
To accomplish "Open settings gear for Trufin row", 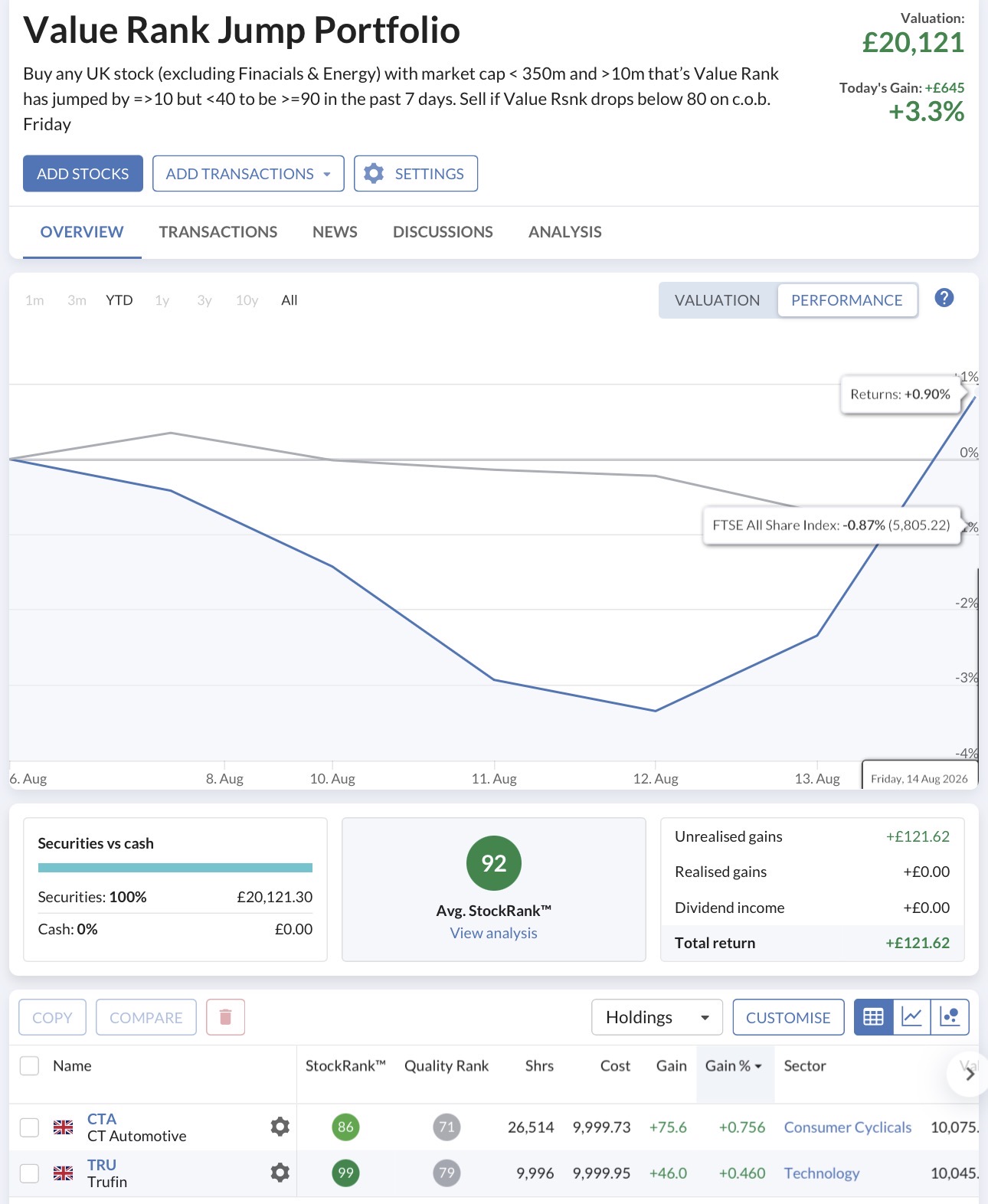I will coord(280,1173).
